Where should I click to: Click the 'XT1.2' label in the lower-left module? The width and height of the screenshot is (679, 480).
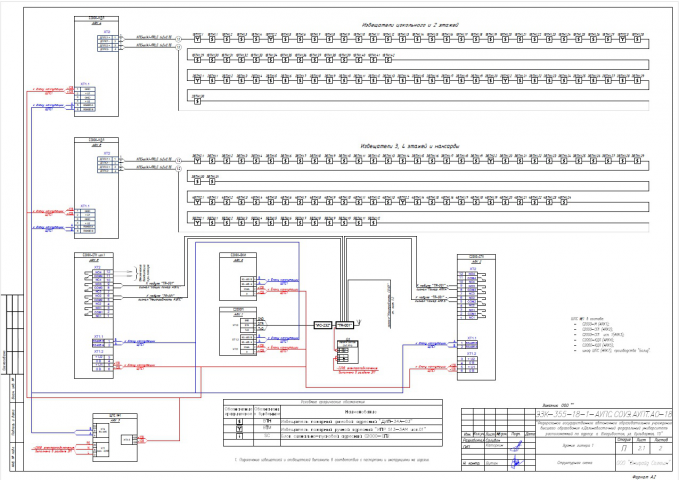[x=99, y=351]
